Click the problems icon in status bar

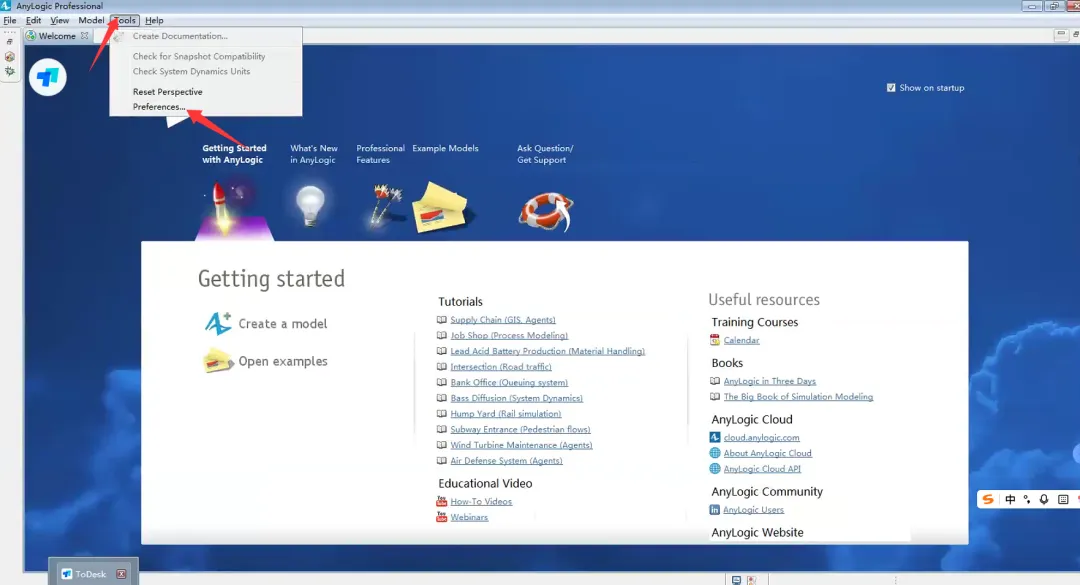(x=751, y=580)
